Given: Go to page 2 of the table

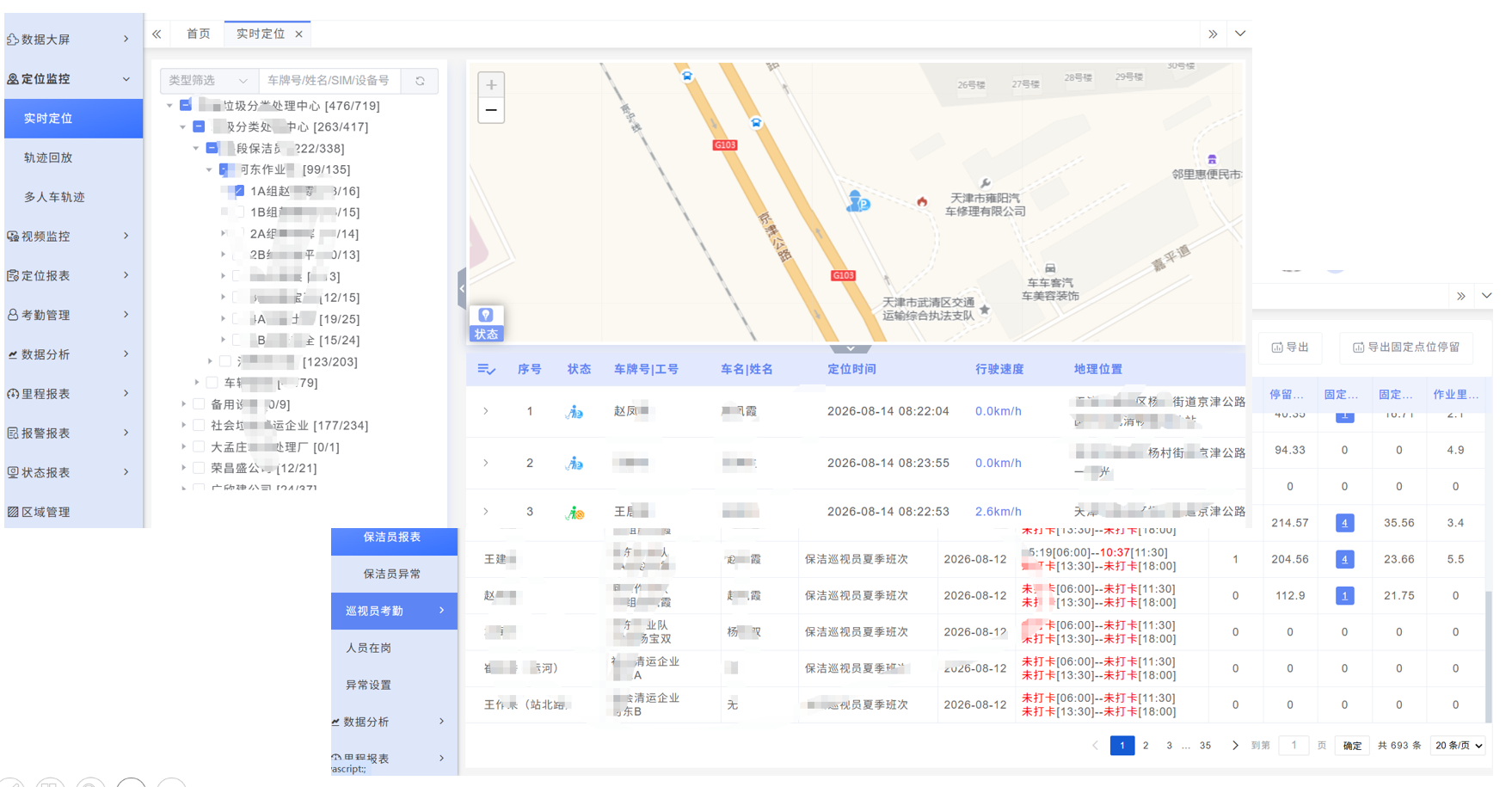Looking at the screenshot, I should click(1146, 746).
